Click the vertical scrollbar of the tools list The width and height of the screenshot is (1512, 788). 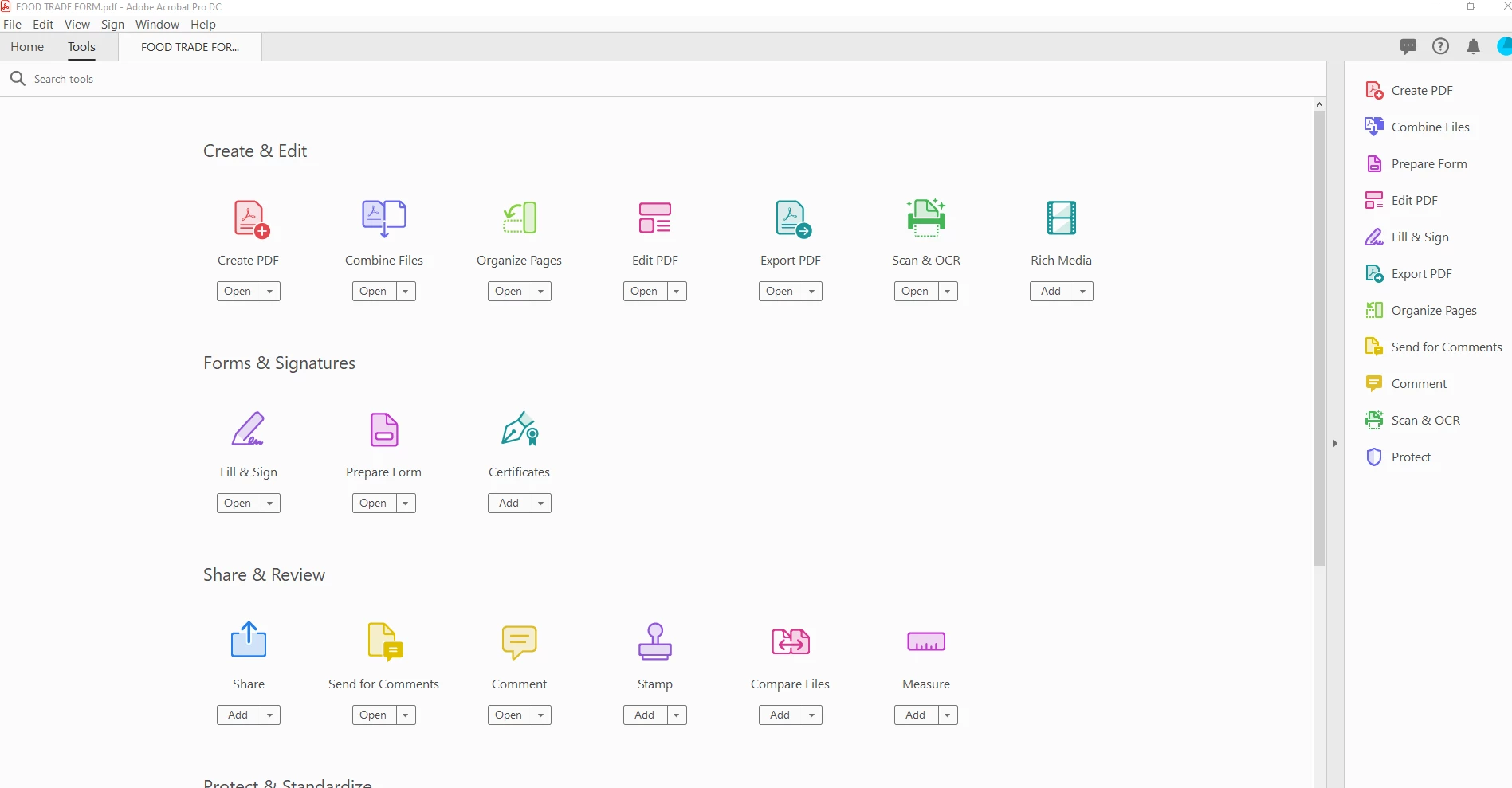1320,339
